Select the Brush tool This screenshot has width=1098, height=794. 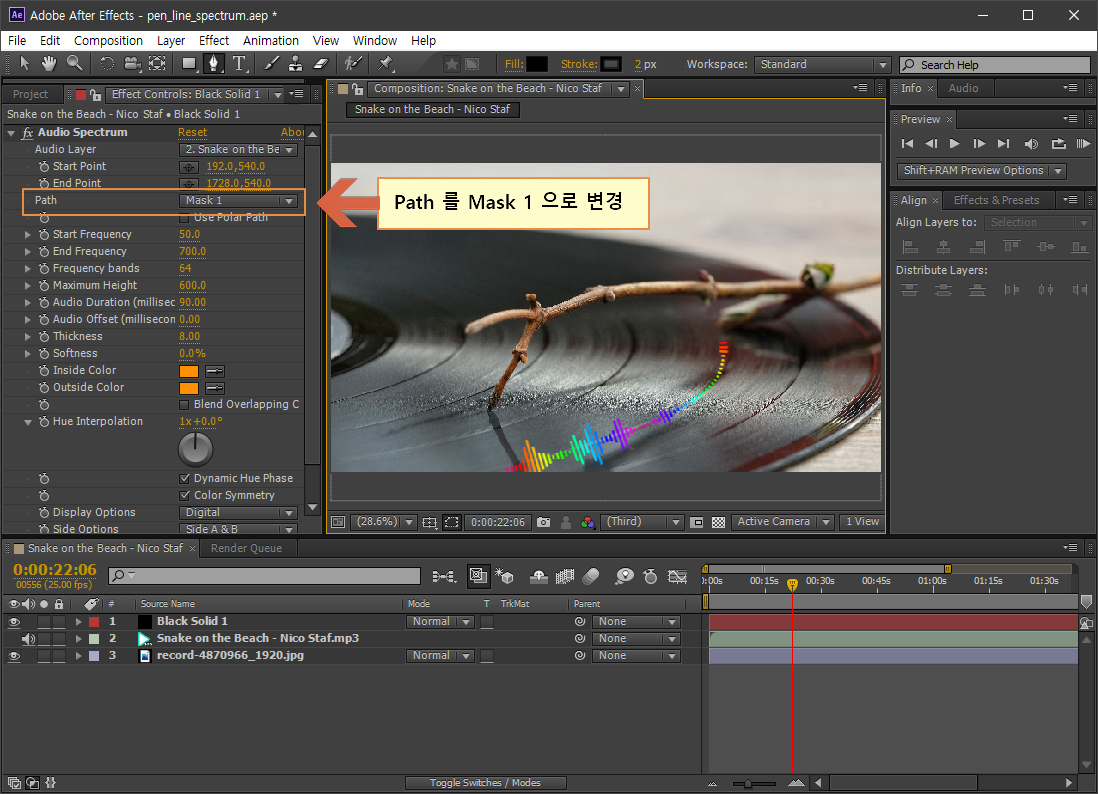pyautogui.click(x=272, y=64)
